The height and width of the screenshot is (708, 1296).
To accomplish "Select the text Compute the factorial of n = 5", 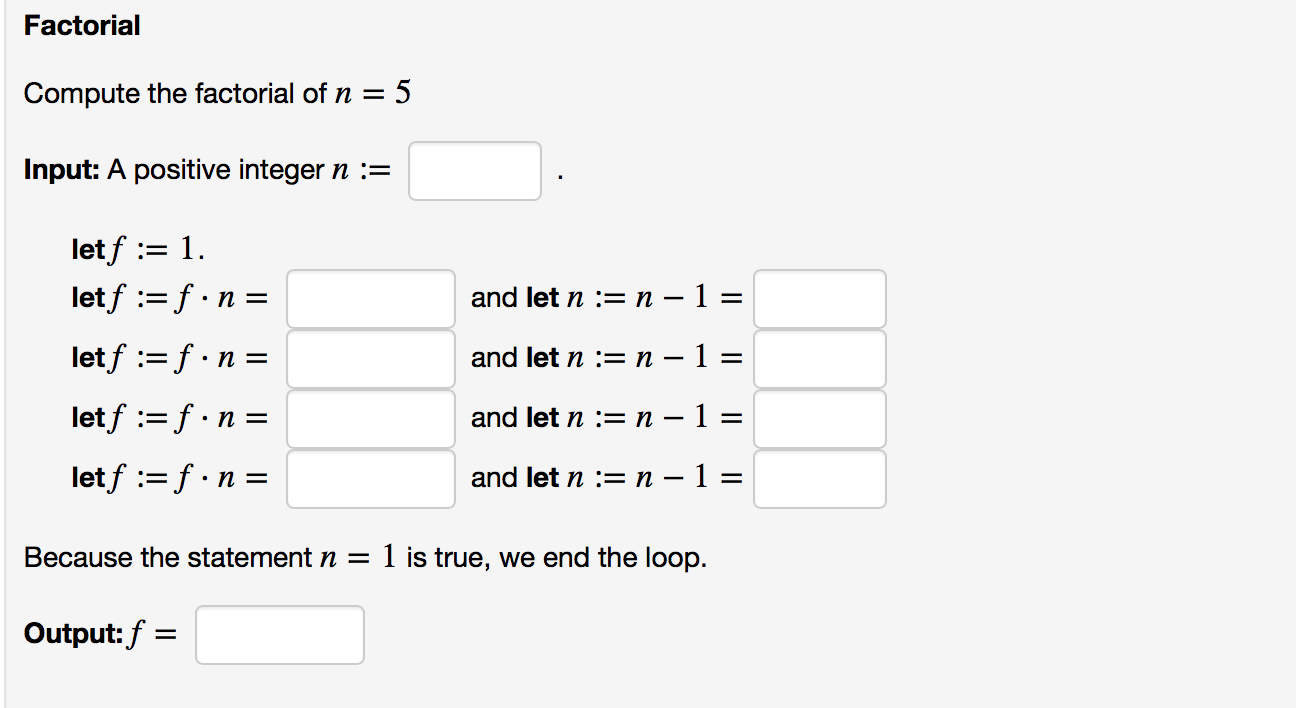I will pyautogui.click(x=219, y=93).
